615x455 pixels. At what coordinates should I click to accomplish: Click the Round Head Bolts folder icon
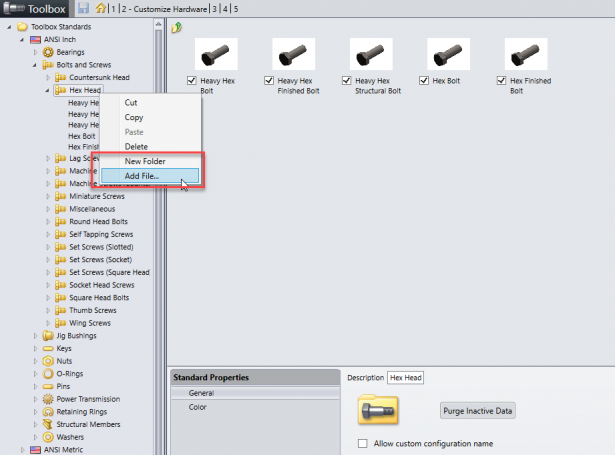tap(60, 222)
